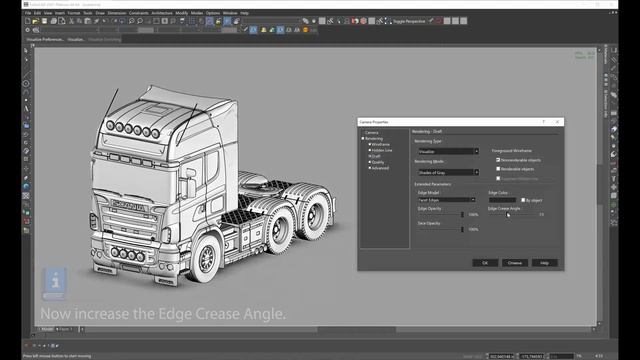Toggle Nonrenderable objects checkbox
Screen dimensions: 640x360
(498, 160)
